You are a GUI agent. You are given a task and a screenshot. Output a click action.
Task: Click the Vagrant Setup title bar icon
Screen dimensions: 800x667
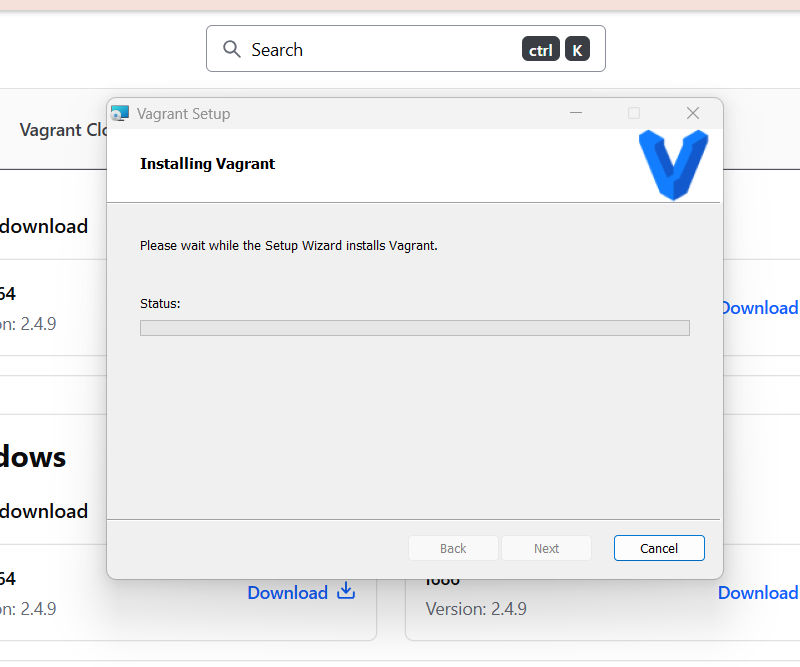(120, 113)
